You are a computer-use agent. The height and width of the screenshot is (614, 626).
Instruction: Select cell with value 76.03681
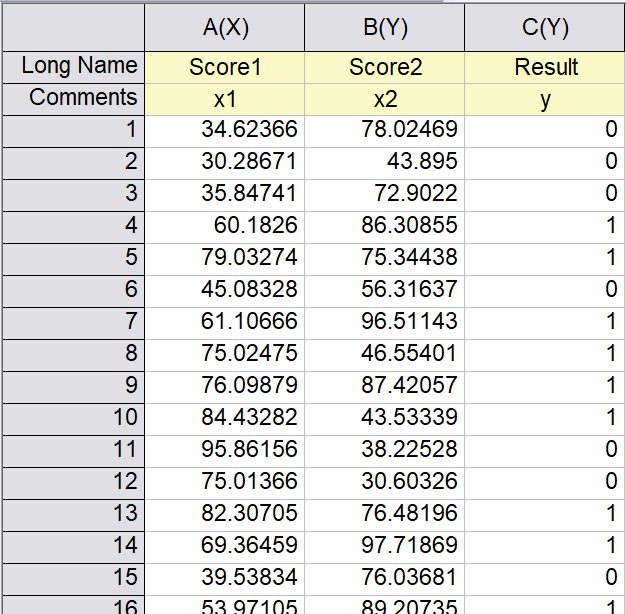(x=385, y=579)
